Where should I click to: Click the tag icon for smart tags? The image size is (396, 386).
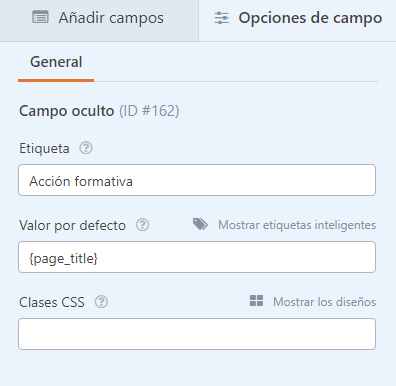(200, 224)
